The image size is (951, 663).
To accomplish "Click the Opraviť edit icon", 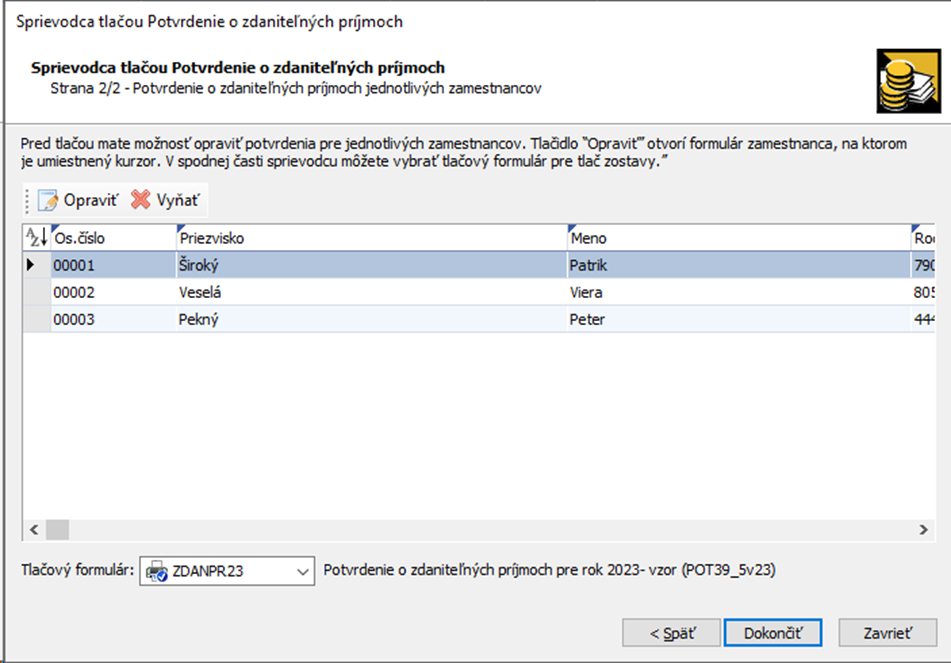I will click(x=48, y=201).
